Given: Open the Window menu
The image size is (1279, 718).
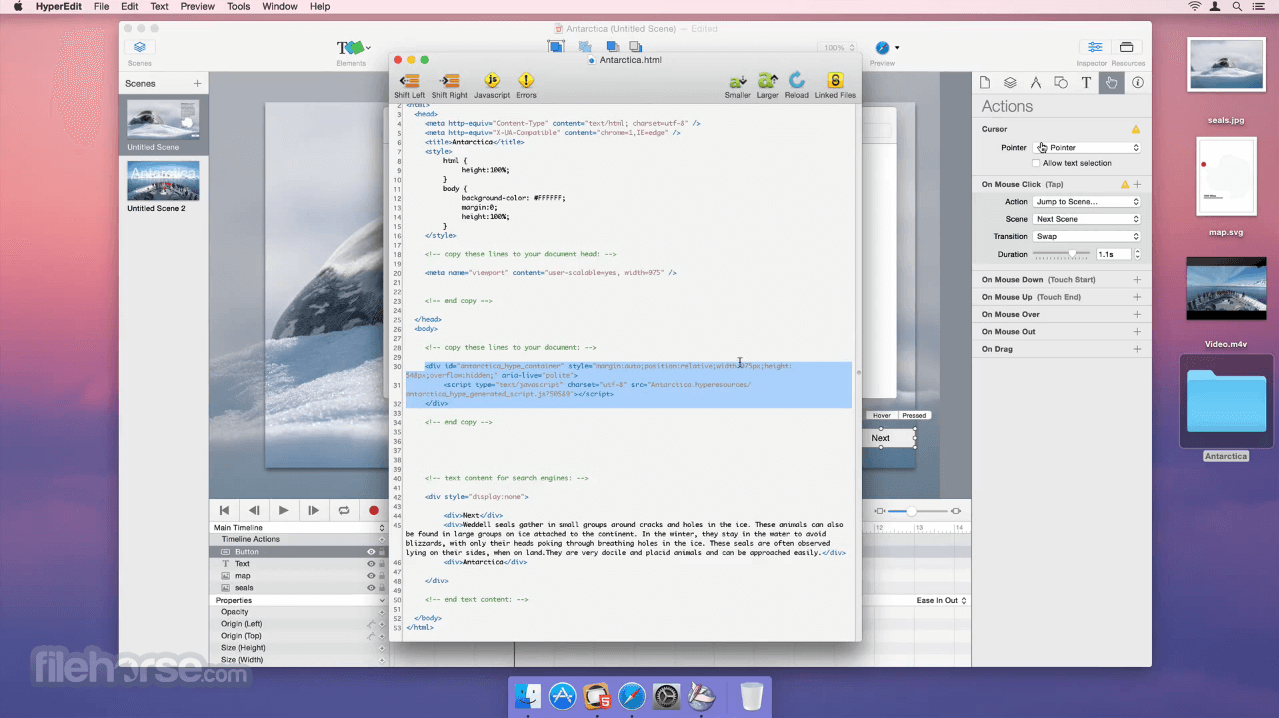Looking at the screenshot, I should pos(280,6).
